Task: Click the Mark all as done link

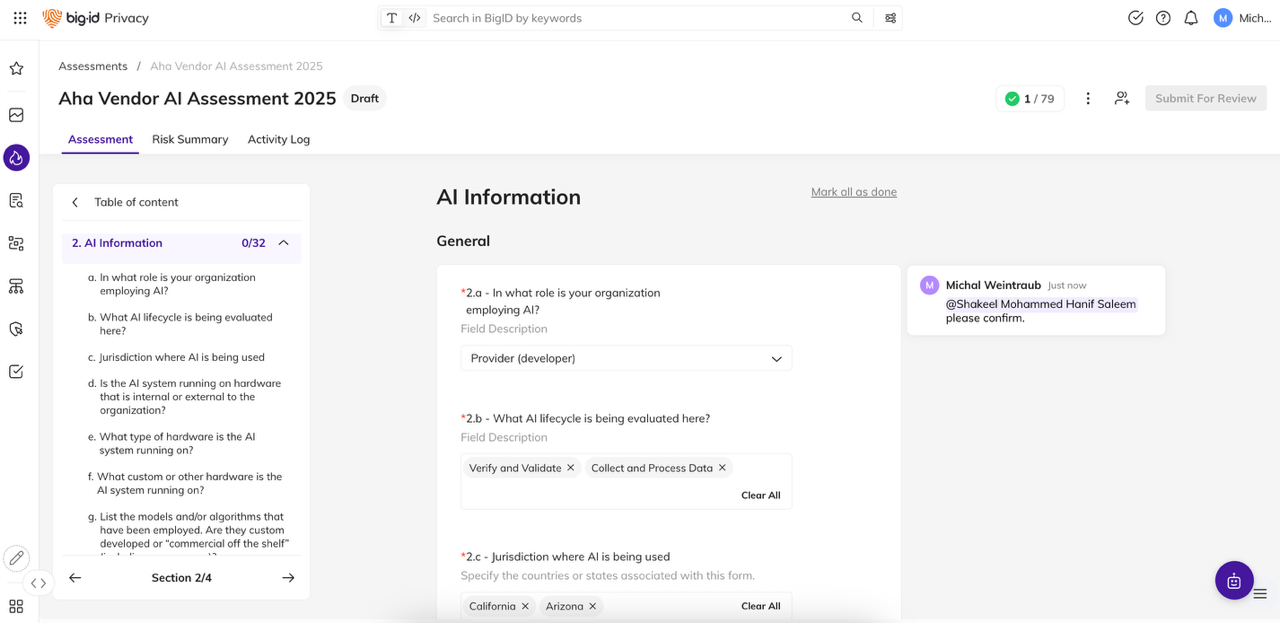Action: 853,191
